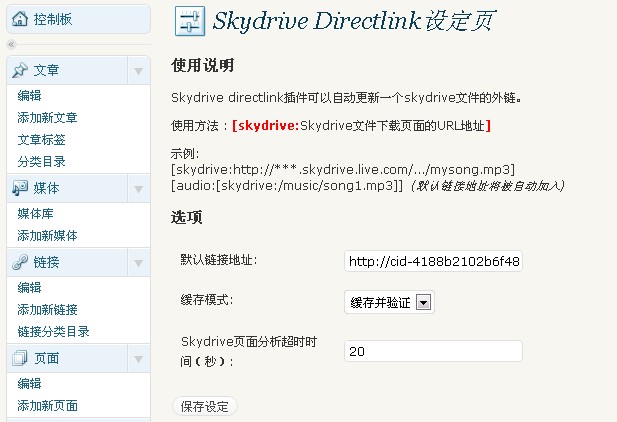Click the [audio:[skydrive:/music/song1.mp3]] example
Image resolution: width=617 pixels, height=422 pixels.
[x=287, y=185]
